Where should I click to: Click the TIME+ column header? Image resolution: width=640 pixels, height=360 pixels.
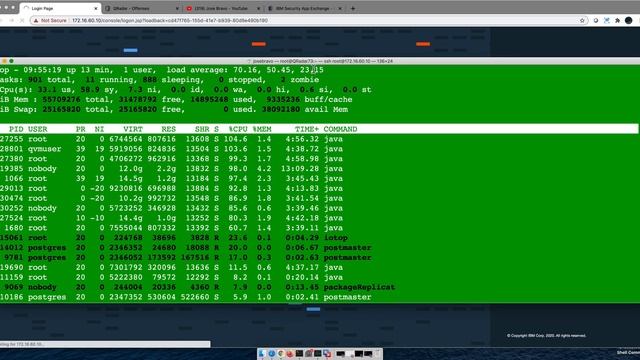(307, 129)
